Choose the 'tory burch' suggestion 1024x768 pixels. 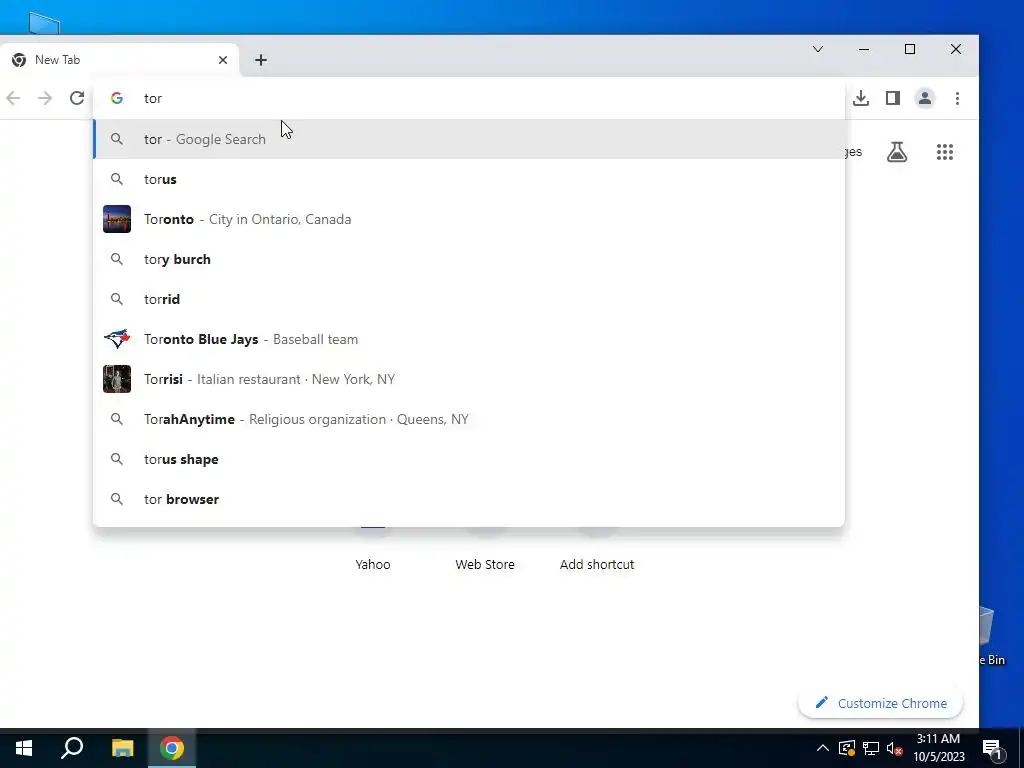469,259
